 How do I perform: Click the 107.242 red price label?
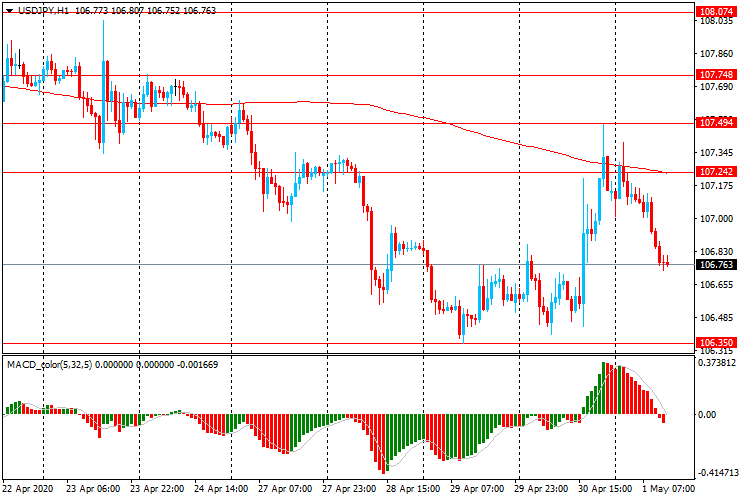click(716, 171)
